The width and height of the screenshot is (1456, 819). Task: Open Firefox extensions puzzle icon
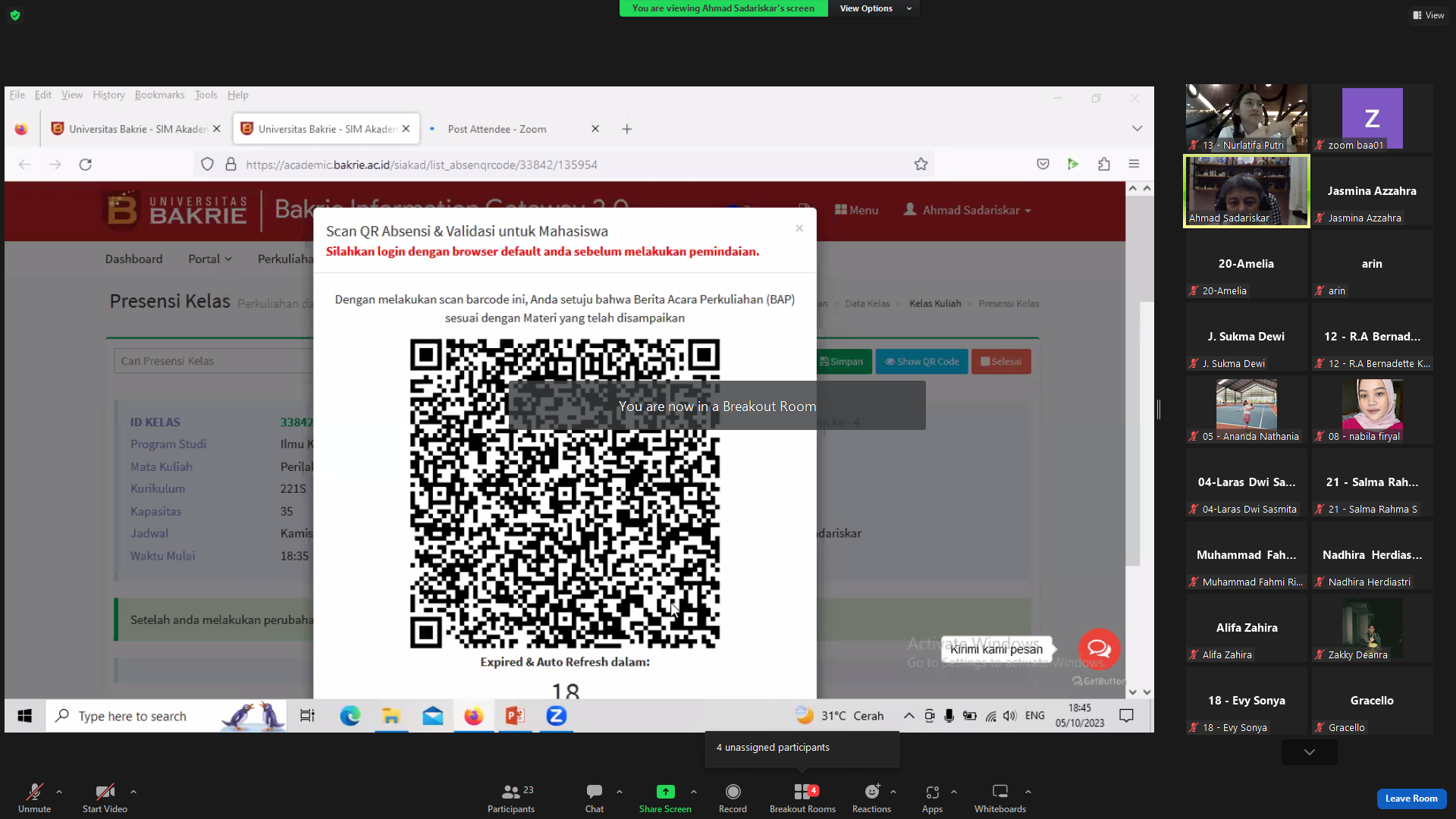coord(1104,165)
